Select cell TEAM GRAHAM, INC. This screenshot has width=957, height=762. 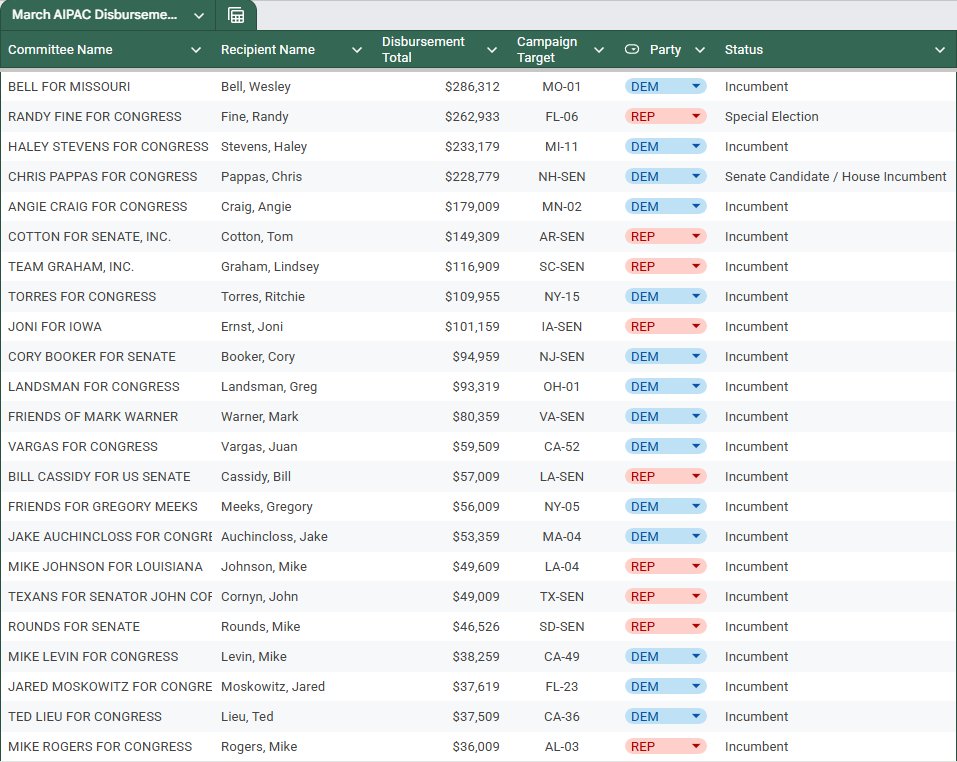(107, 266)
